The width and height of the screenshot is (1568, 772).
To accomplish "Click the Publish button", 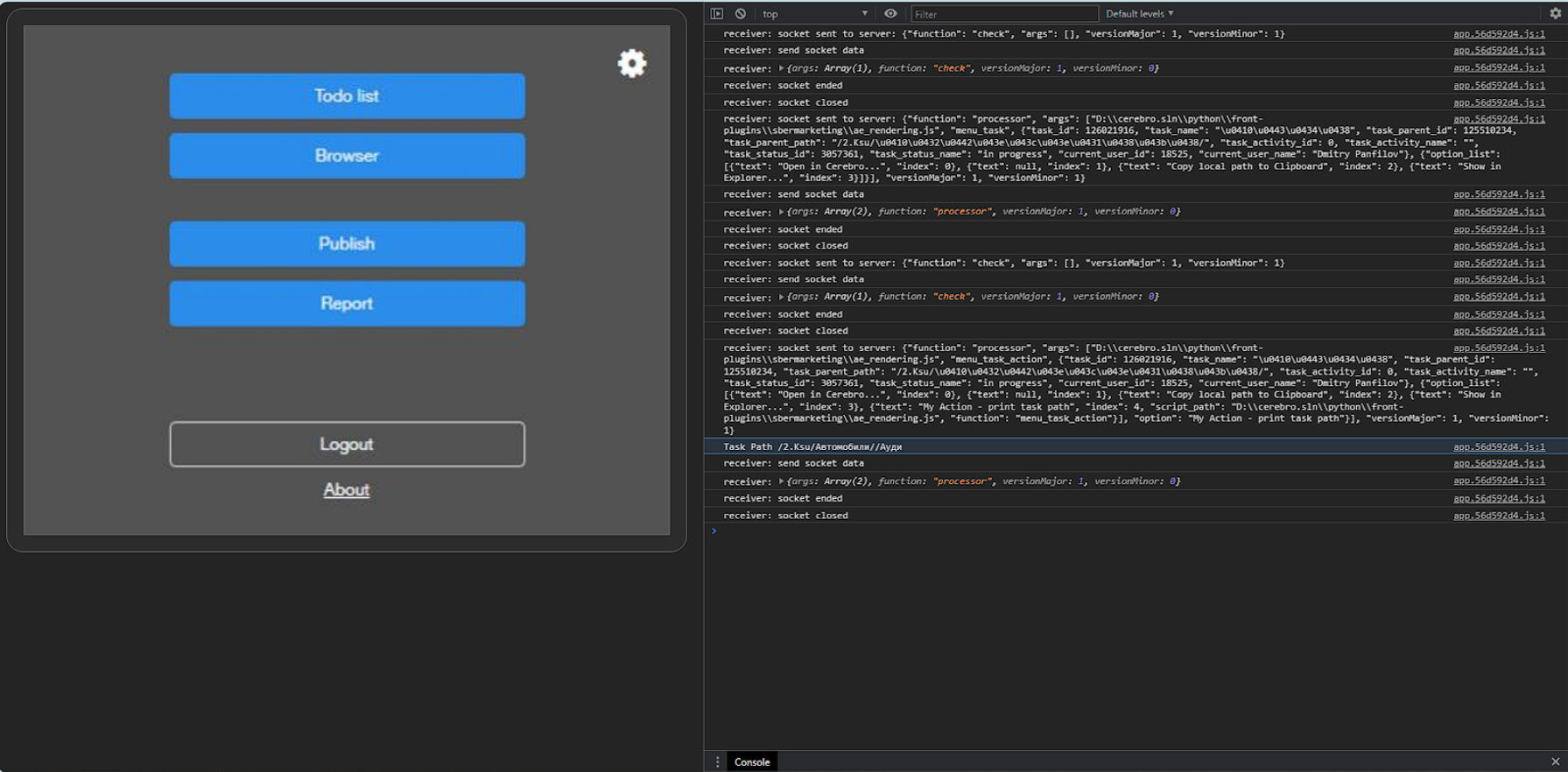I will (347, 243).
